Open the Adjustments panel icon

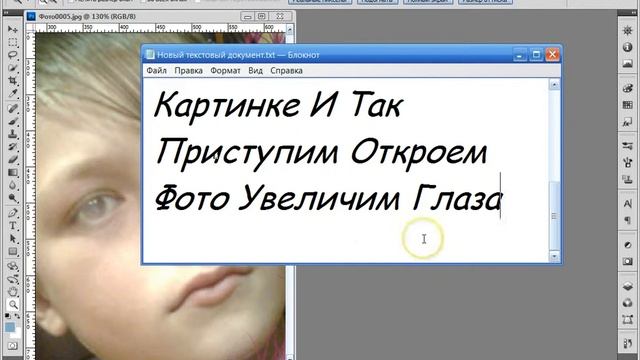628,244
